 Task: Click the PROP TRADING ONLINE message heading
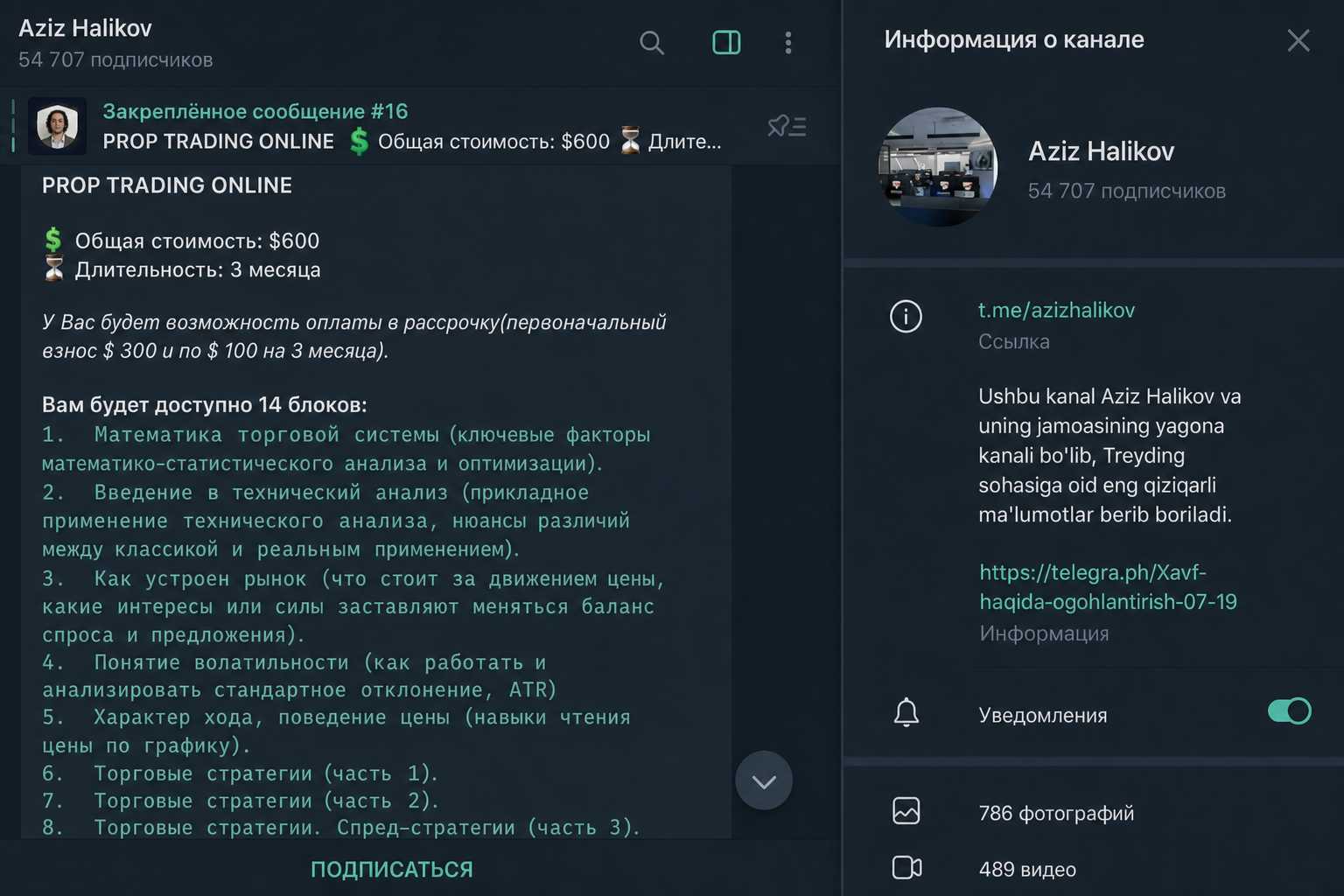167,185
